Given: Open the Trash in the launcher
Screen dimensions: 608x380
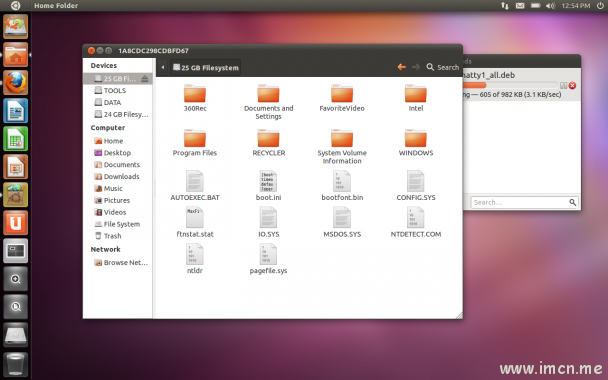Looking at the screenshot, I should (x=16, y=364).
